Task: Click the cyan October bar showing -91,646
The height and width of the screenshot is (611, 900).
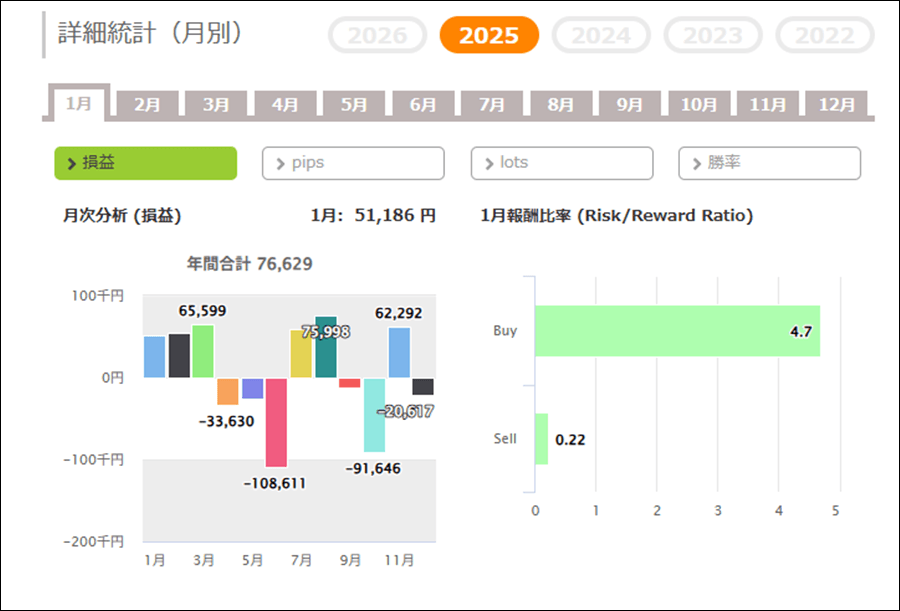Action: [x=375, y=415]
